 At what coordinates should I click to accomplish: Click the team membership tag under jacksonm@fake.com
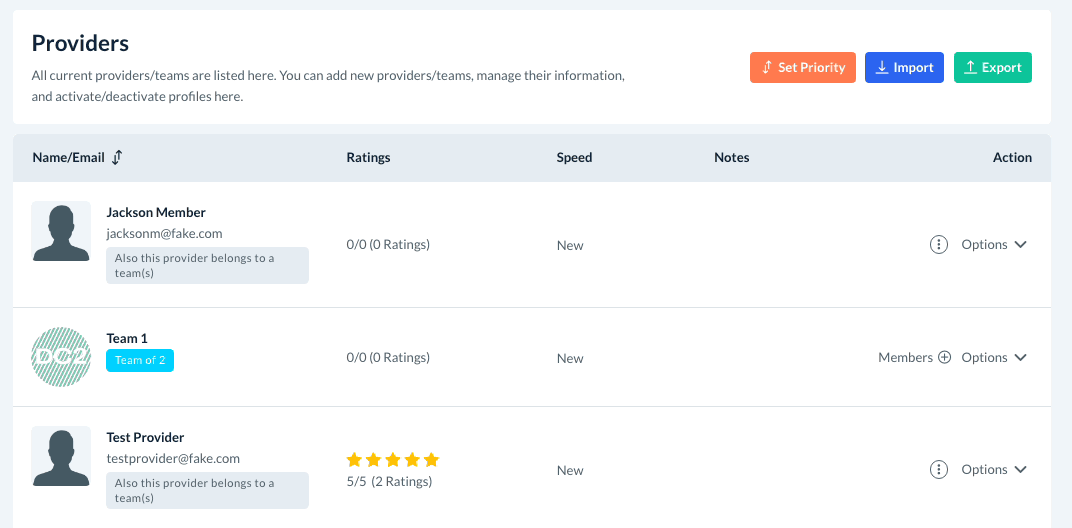(207, 265)
